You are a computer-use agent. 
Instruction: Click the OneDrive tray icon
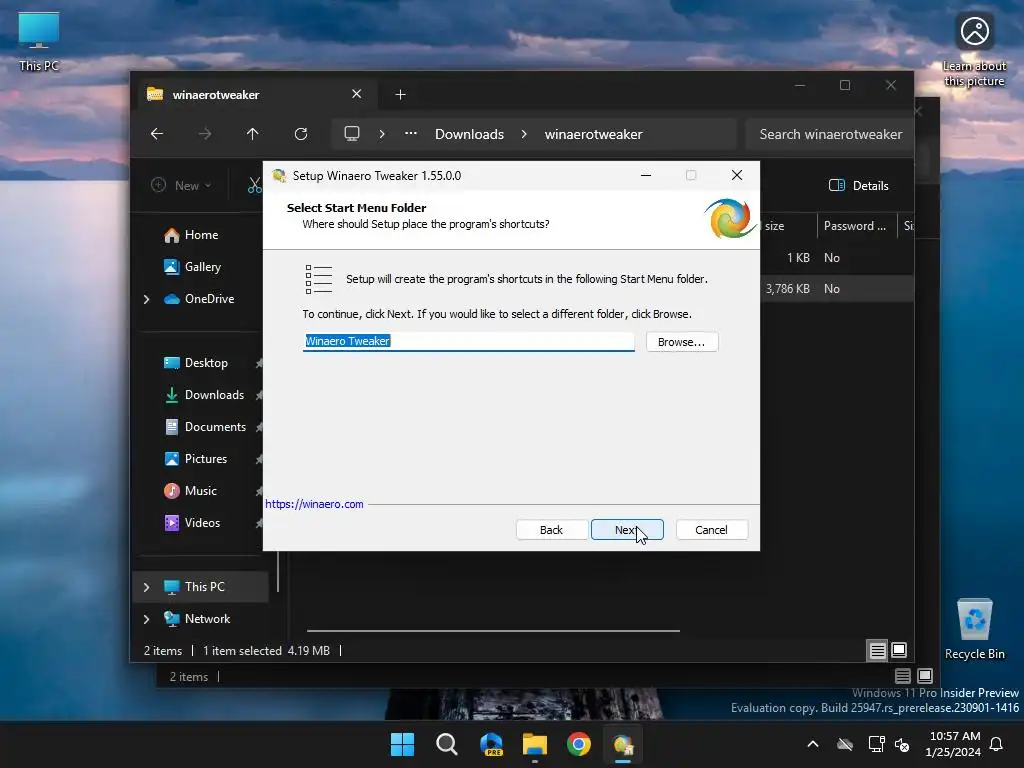coord(845,744)
